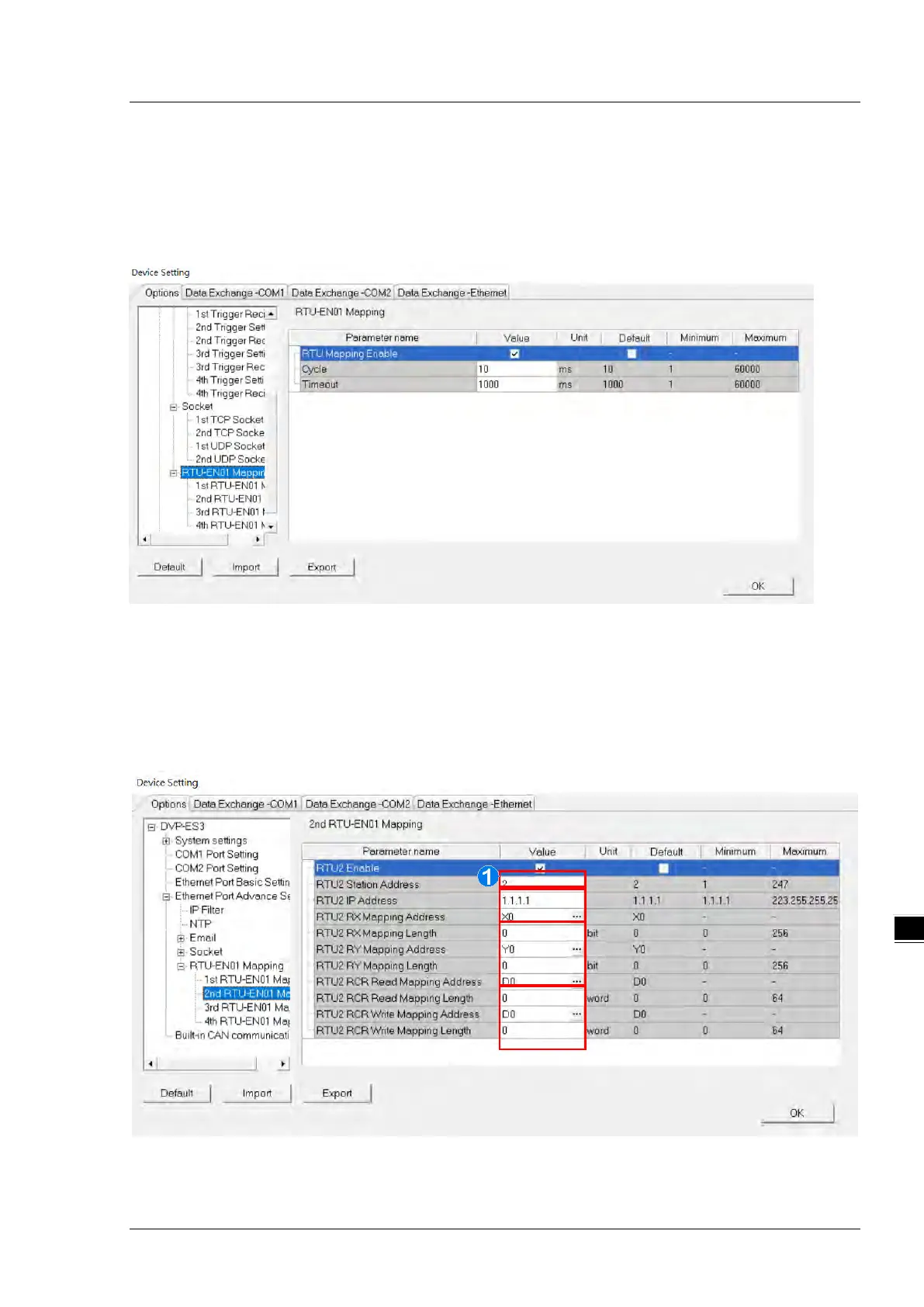Click Export button in RTU2 dialog
Screen dimensions: 924x1307
coord(337,1093)
